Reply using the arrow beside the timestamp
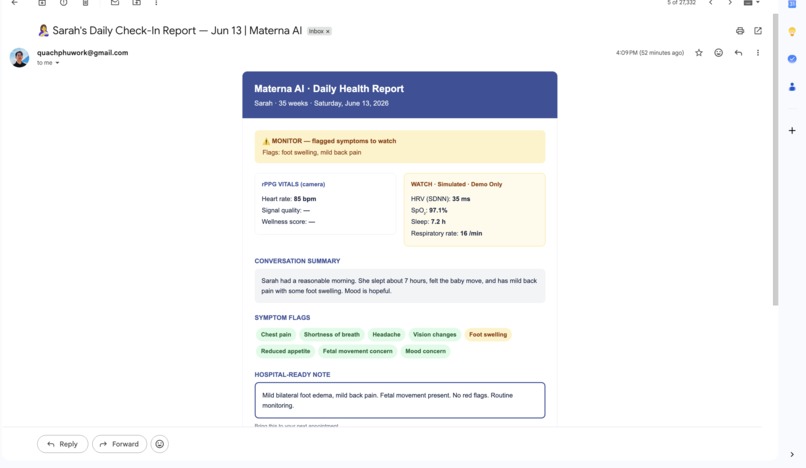This screenshot has width=806, height=468. coord(738,52)
